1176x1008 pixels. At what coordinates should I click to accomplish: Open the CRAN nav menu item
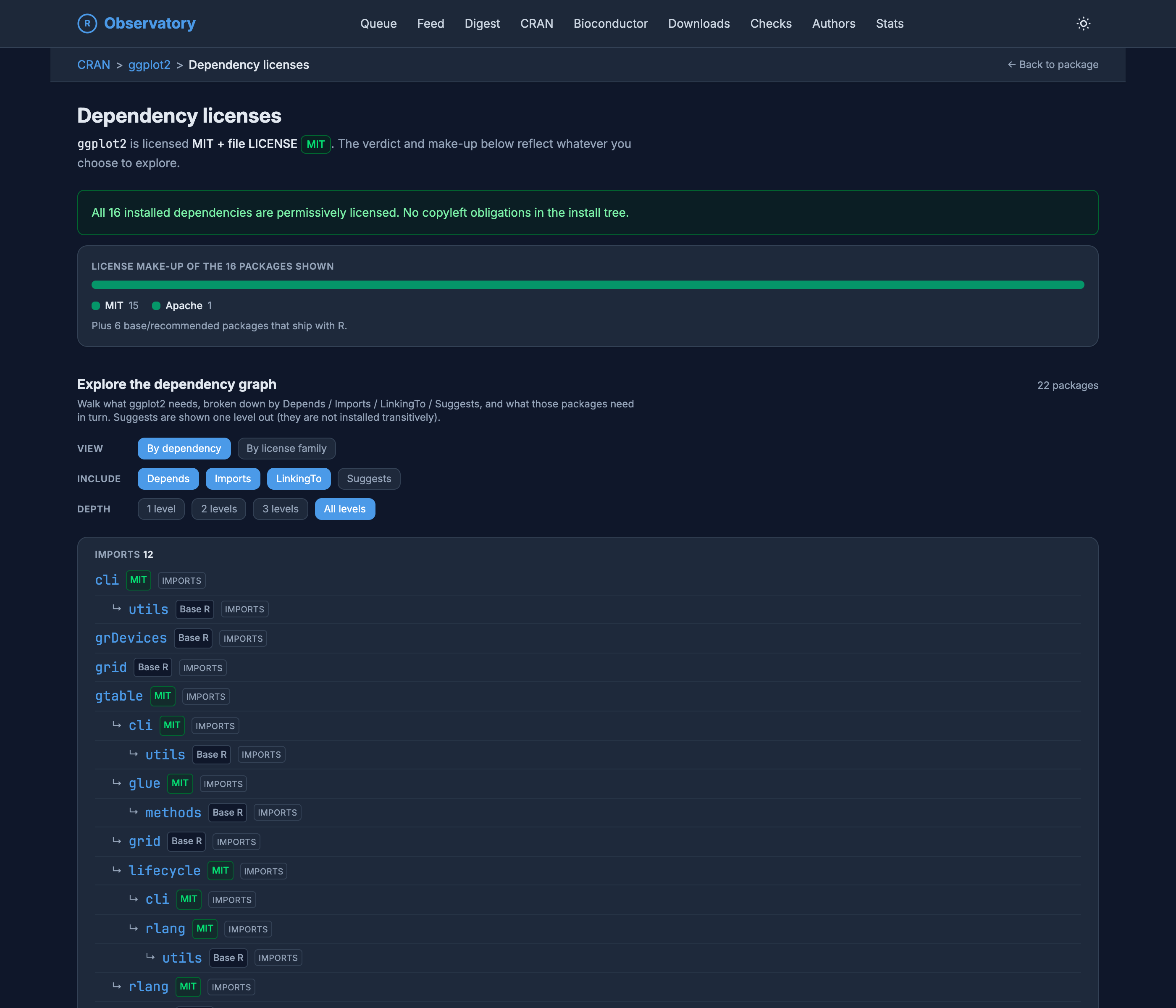[536, 23]
